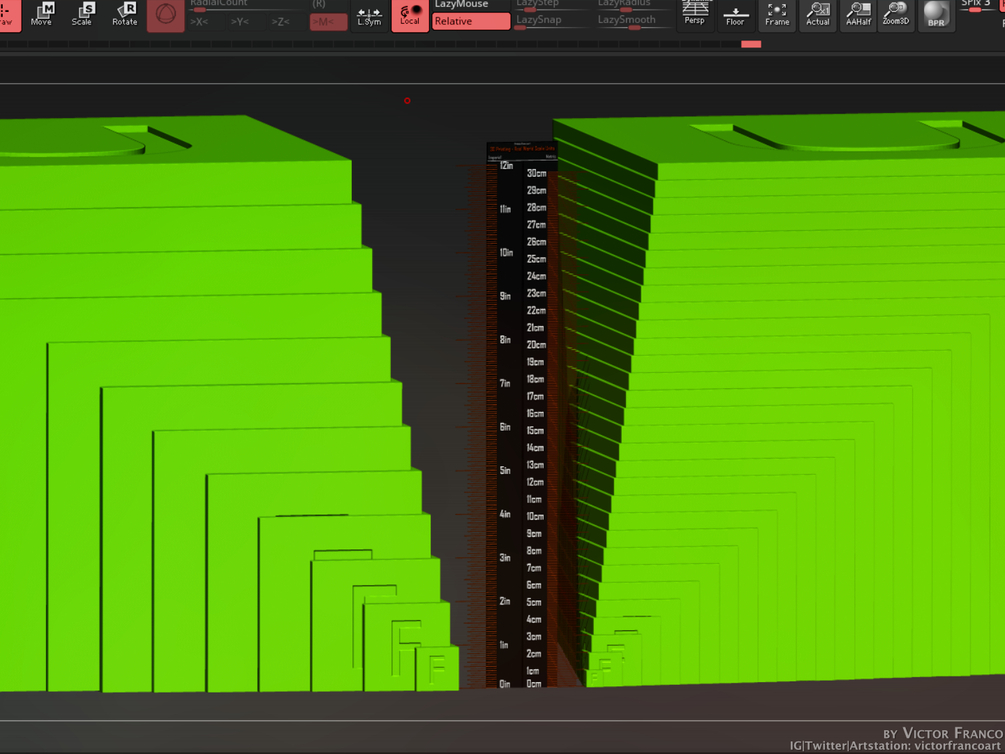Activate the Zoom3D navigation button
The image size is (1005, 754).
pos(896,15)
